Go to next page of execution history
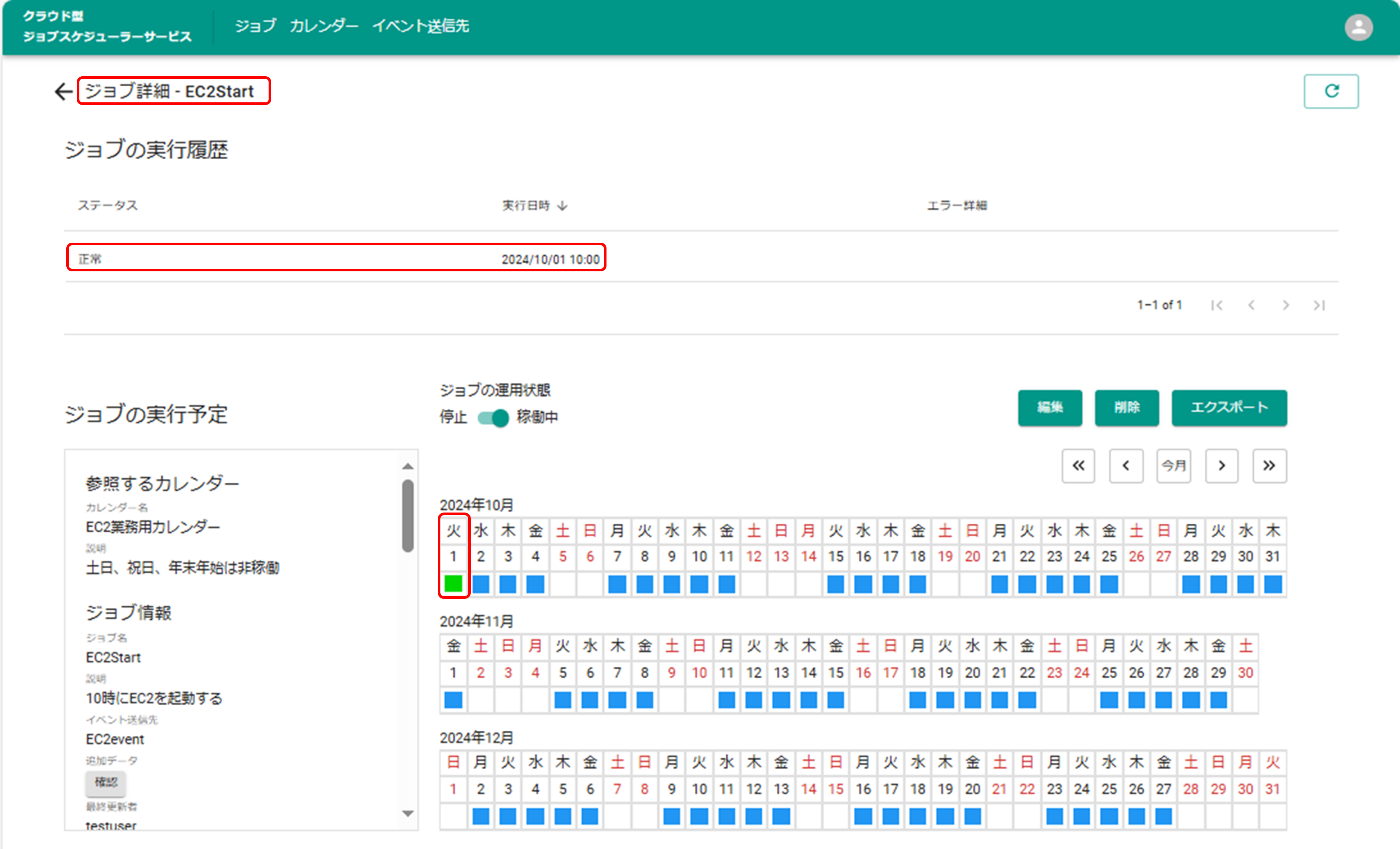 click(1285, 305)
